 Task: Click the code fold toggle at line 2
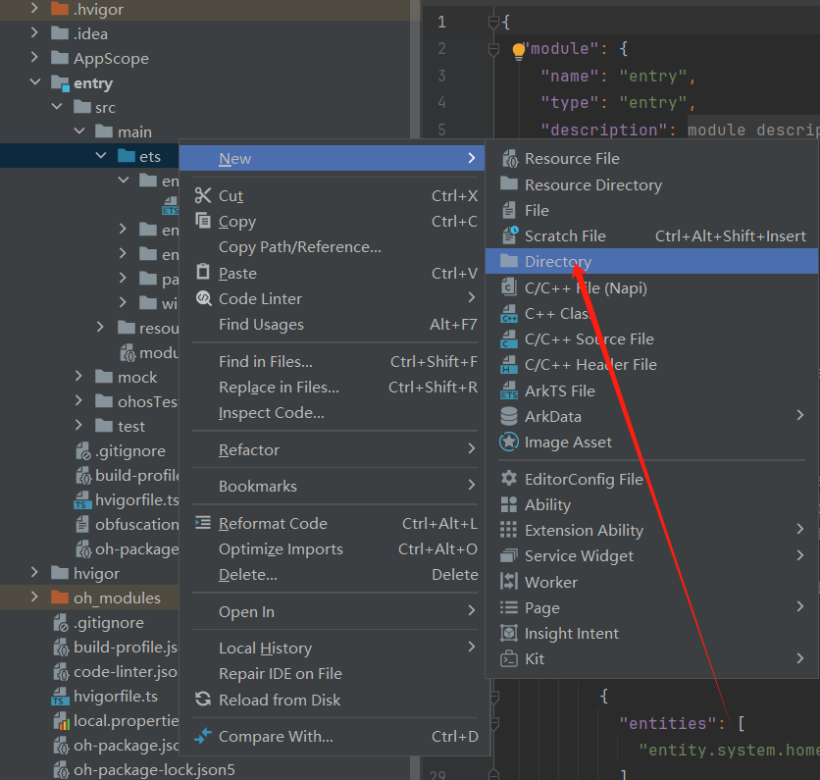pos(493,49)
